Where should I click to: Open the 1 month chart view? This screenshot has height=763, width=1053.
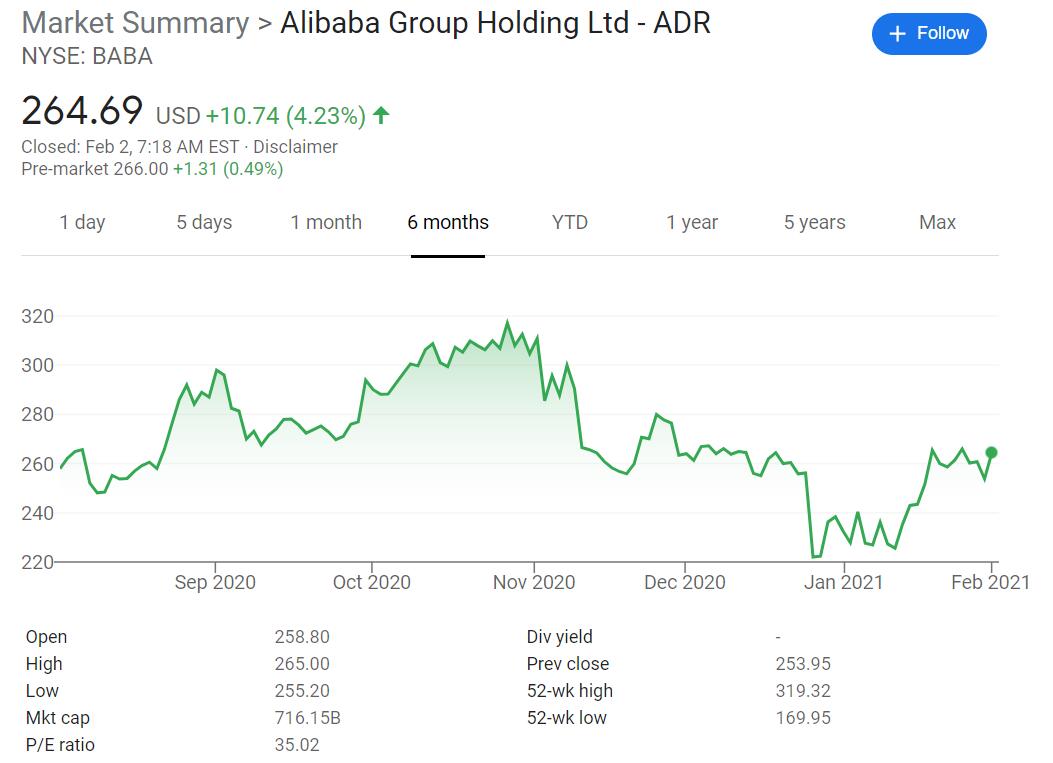(326, 222)
